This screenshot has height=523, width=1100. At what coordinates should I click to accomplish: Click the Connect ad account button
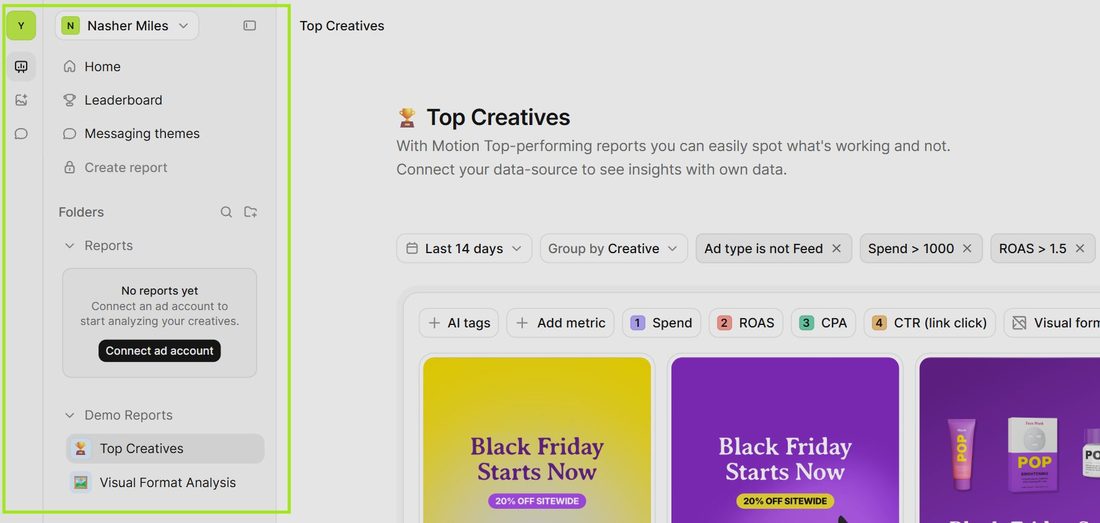[x=159, y=351]
